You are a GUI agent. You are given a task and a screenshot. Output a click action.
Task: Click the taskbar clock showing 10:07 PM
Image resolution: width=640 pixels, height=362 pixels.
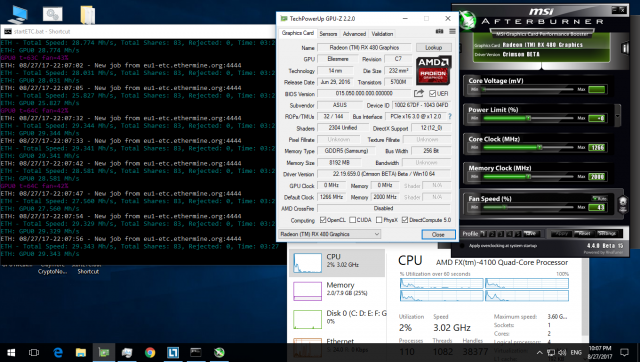pos(600,352)
